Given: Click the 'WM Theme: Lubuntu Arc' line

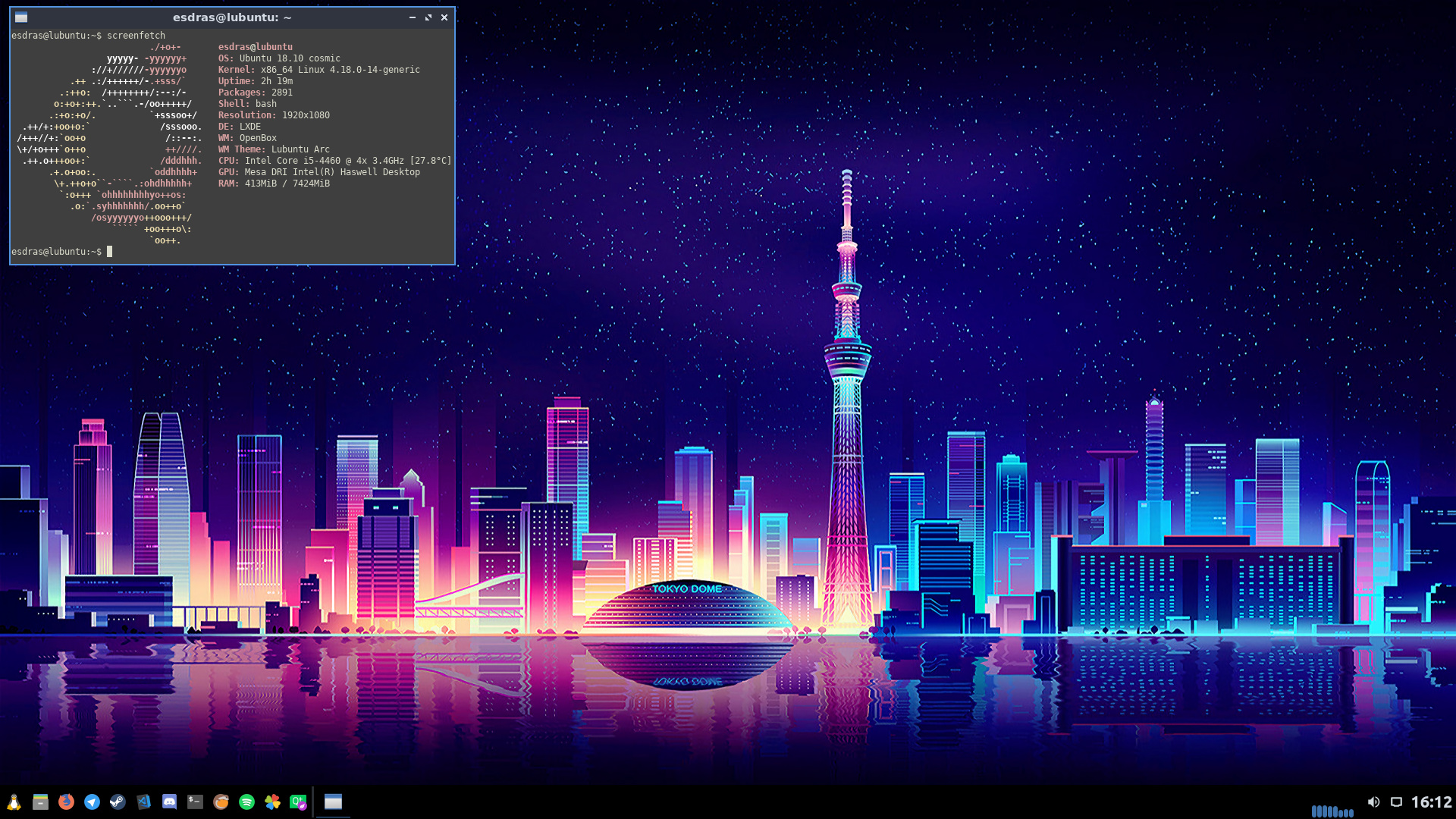Looking at the screenshot, I should (274, 149).
